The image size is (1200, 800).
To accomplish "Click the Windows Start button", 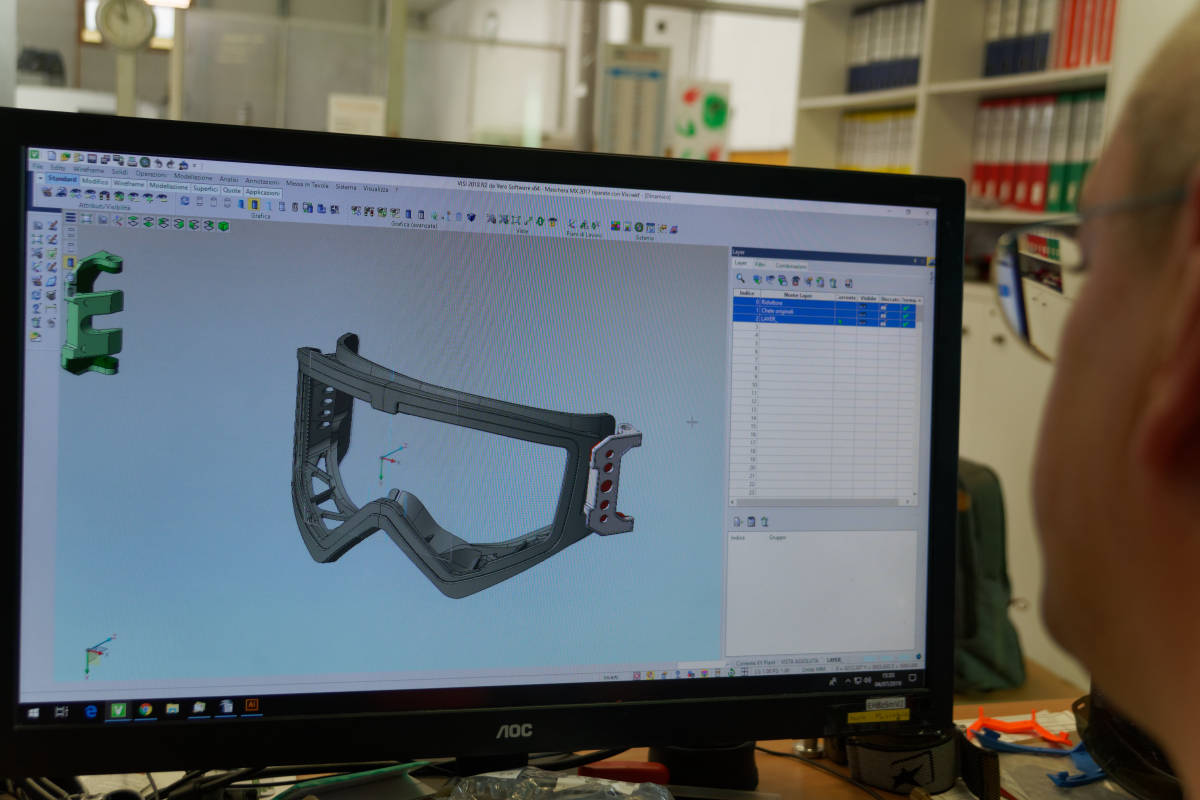I will click(34, 713).
